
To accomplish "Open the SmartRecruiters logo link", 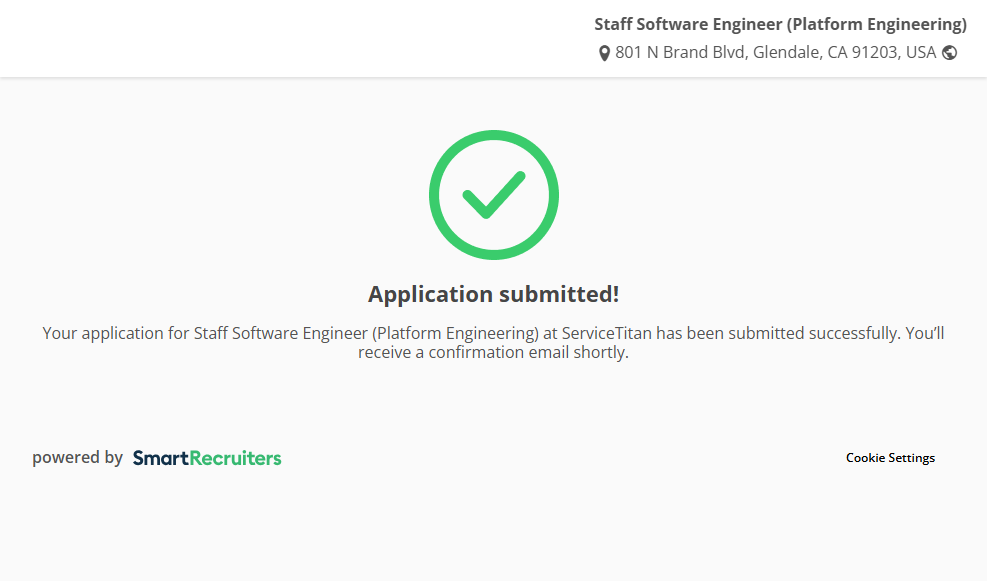I will click(x=207, y=458).
